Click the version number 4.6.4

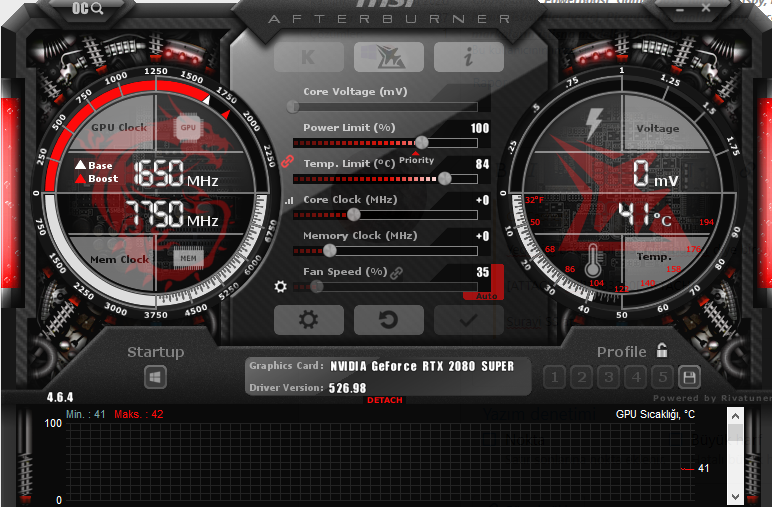click(x=60, y=397)
